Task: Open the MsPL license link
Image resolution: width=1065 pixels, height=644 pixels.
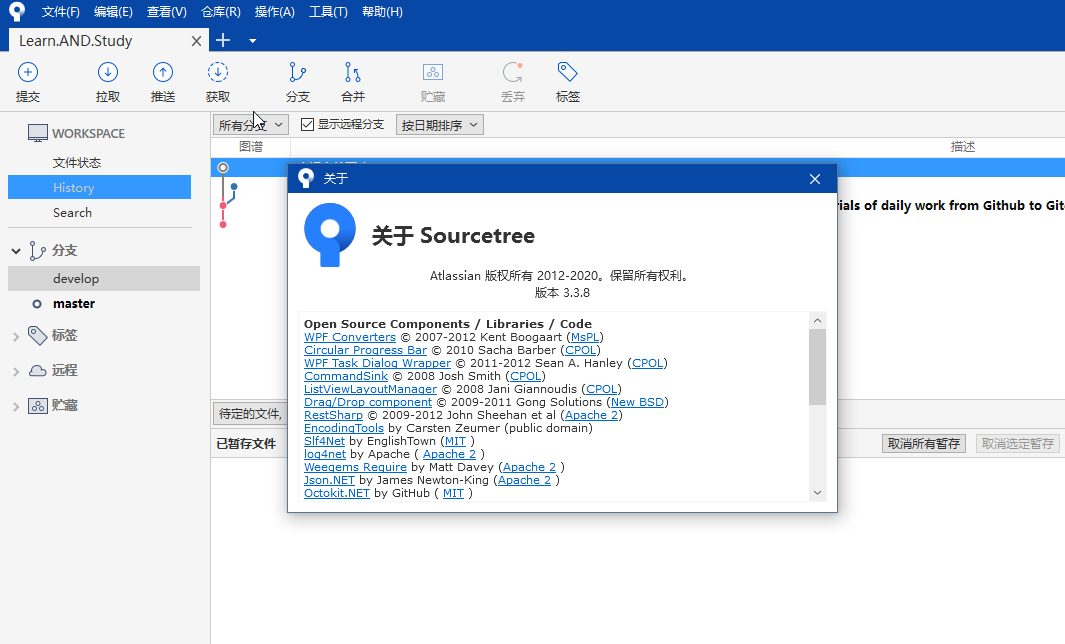Action: click(585, 337)
